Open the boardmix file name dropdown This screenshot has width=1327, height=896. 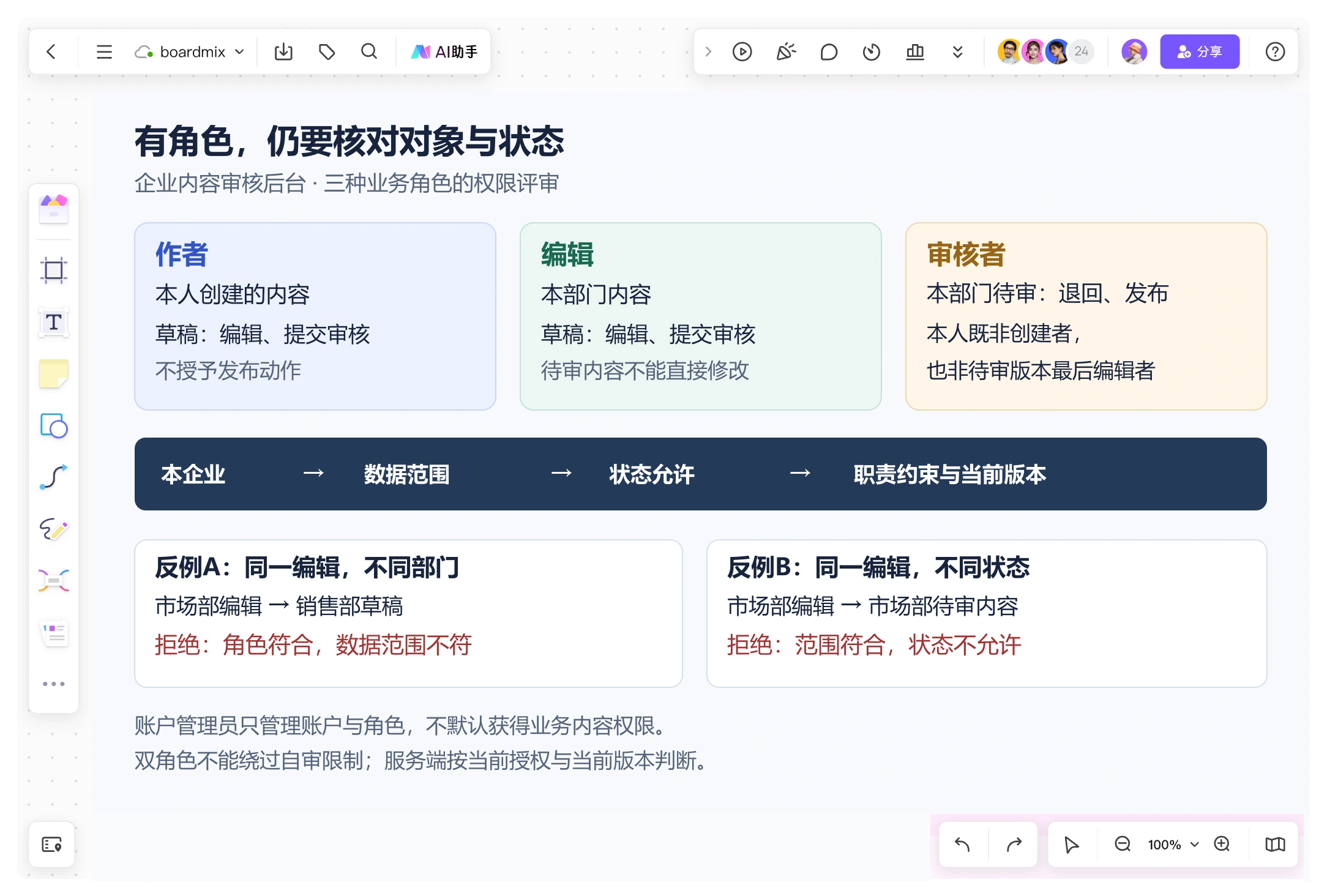[x=190, y=52]
